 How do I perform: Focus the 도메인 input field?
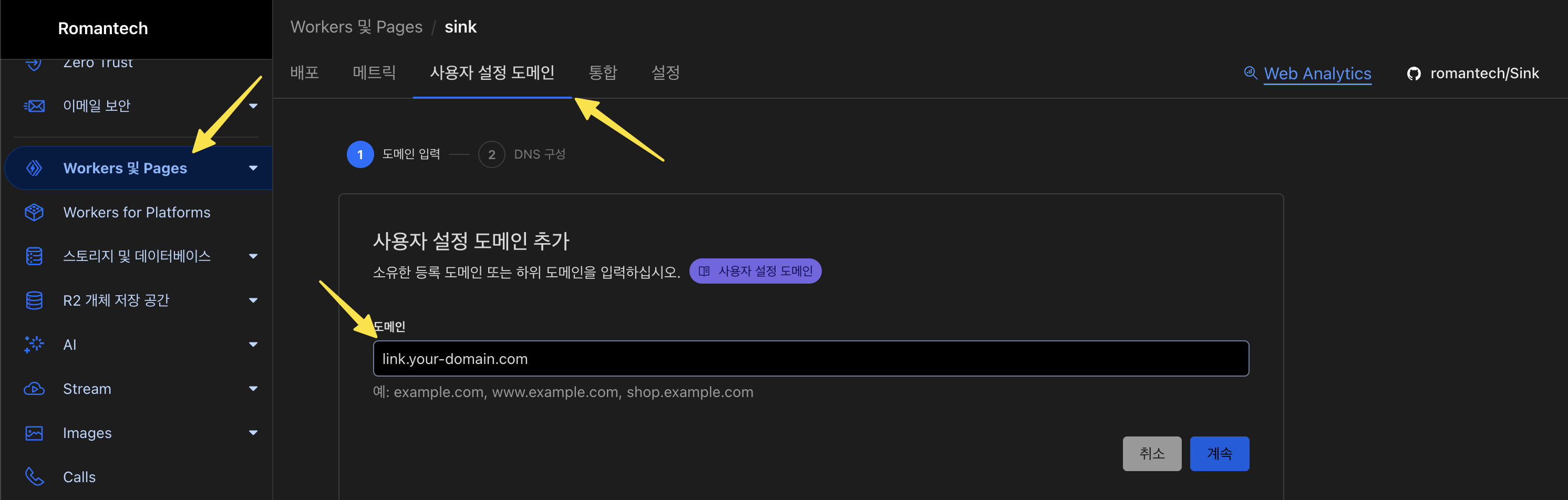point(811,359)
